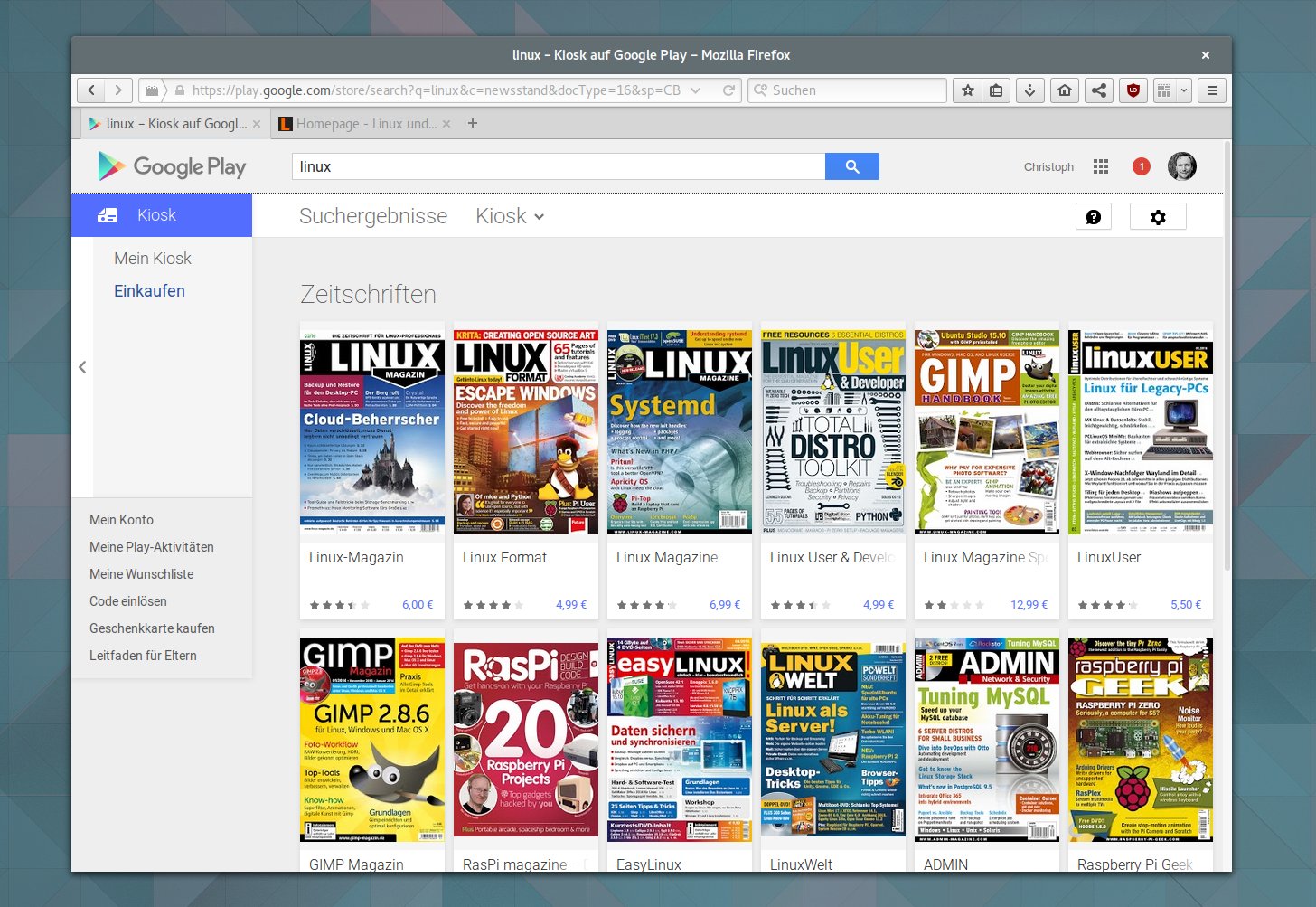This screenshot has width=1316, height=907.
Task: Collapse sidebar with left chevron
Action: pyautogui.click(x=82, y=367)
